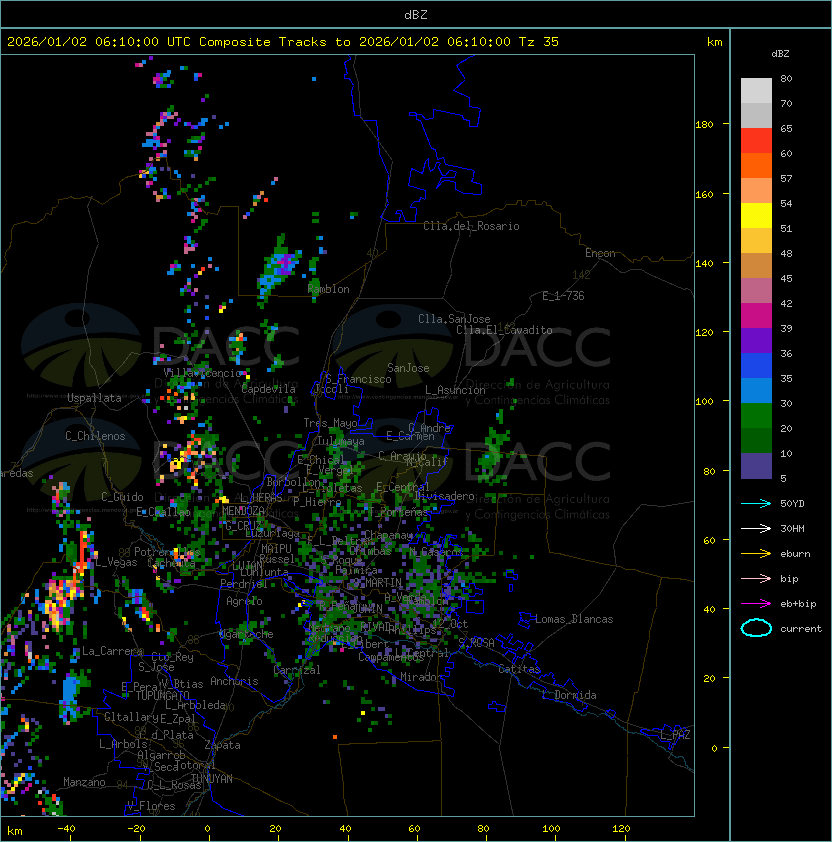The width and height of the screenshot is (832, 842).
Task: Click the cyan 50YD arrow in legend
Action: pyautogui.click(x=756, y=503)
